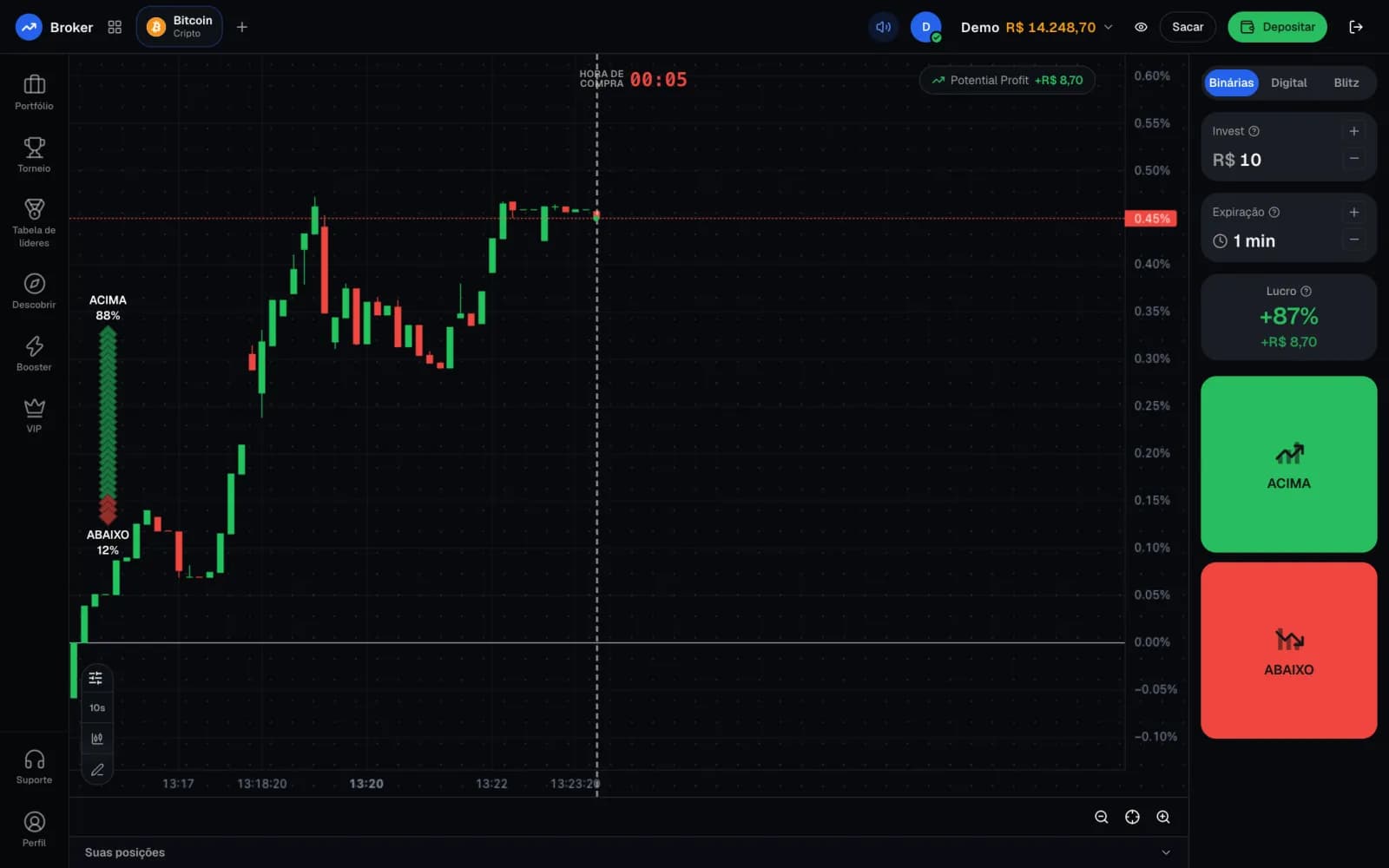The width and height of the screenshot is (1389, 868).
Task: Recenter chart with crosshair icon
Action: 1132,817
